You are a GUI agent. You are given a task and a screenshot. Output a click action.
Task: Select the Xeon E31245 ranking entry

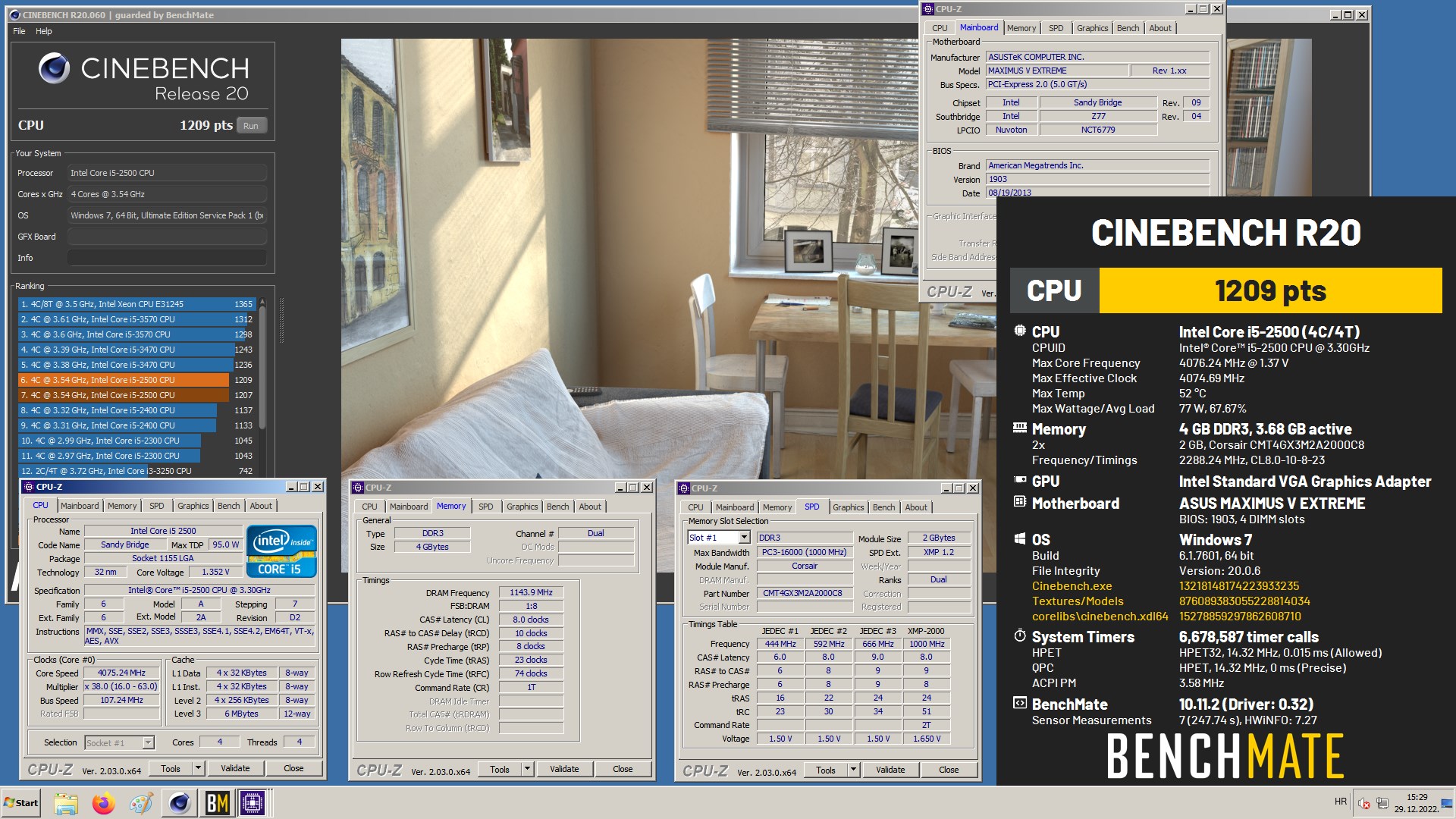pyautogui.click(x=136, y=304)
